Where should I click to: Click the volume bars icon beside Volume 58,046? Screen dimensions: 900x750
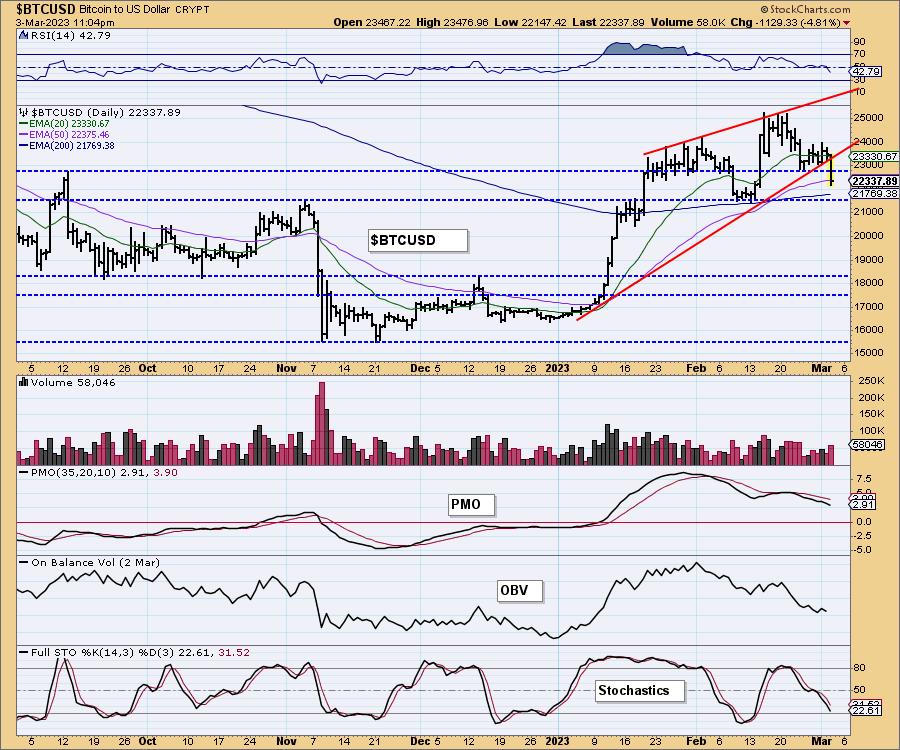click(24, 382)
